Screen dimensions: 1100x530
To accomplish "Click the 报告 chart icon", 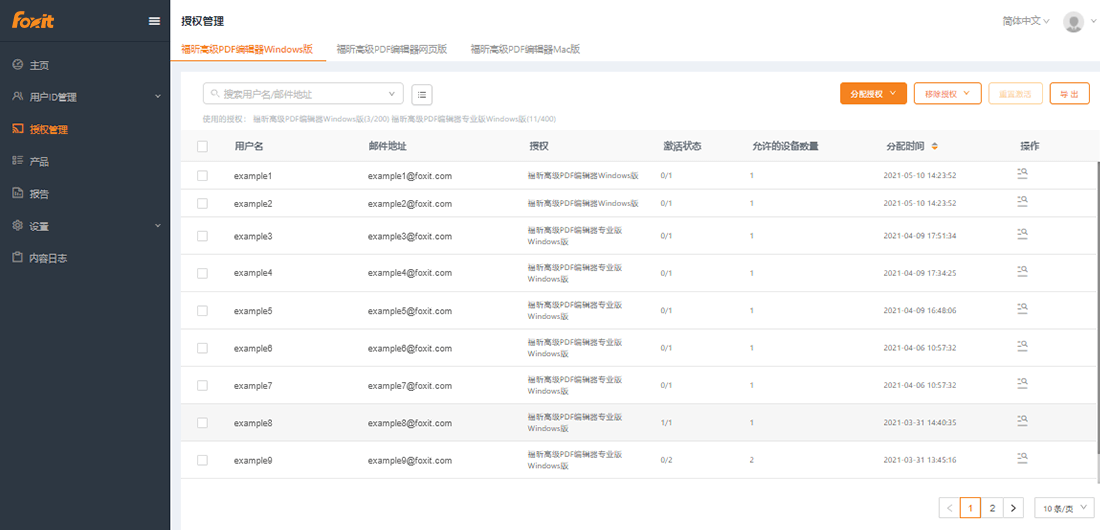I will tap(18, 193).
